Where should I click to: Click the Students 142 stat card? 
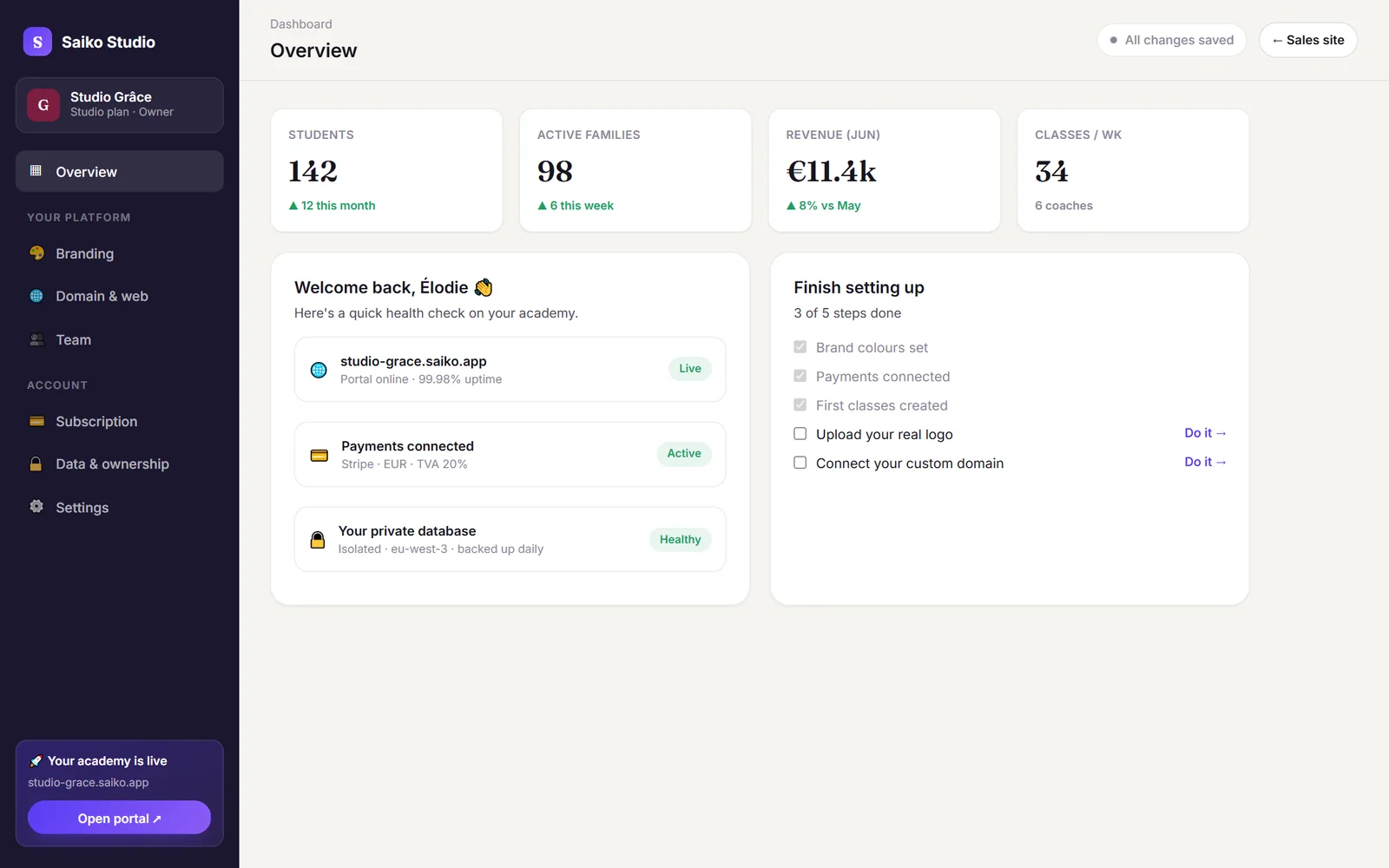(x=386, y=170)
